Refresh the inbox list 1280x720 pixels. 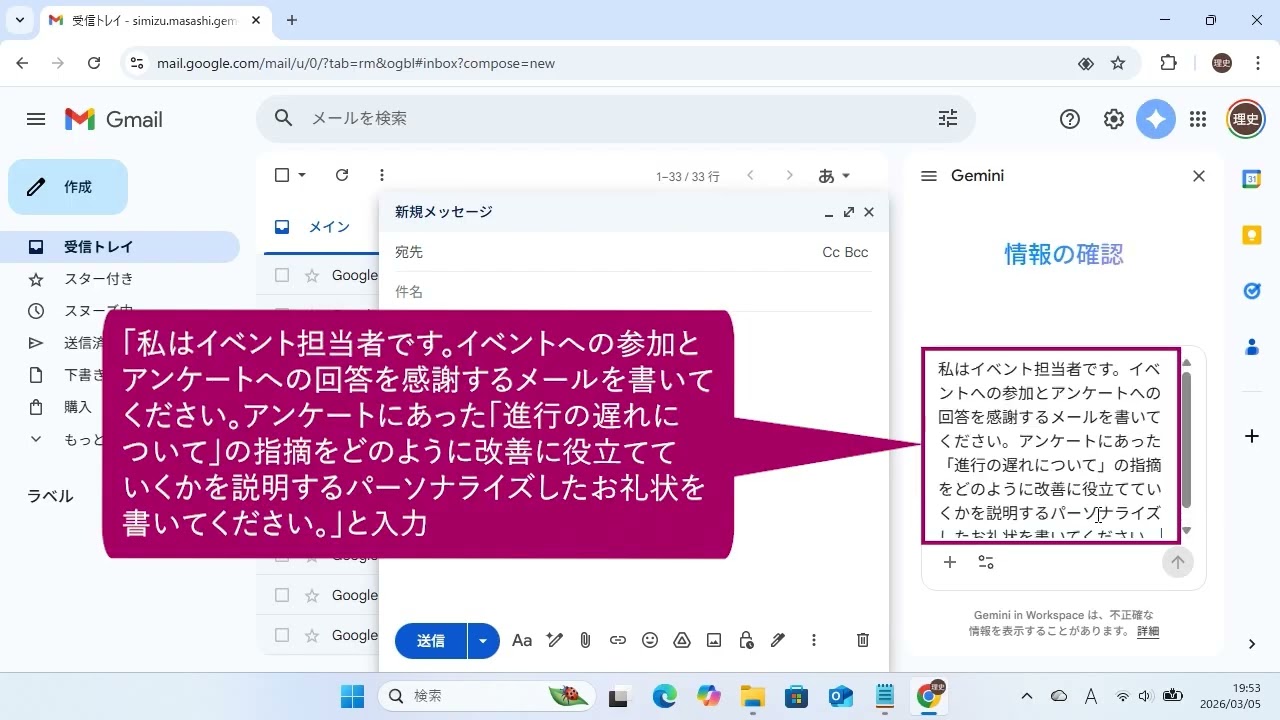tap(342, 175)
